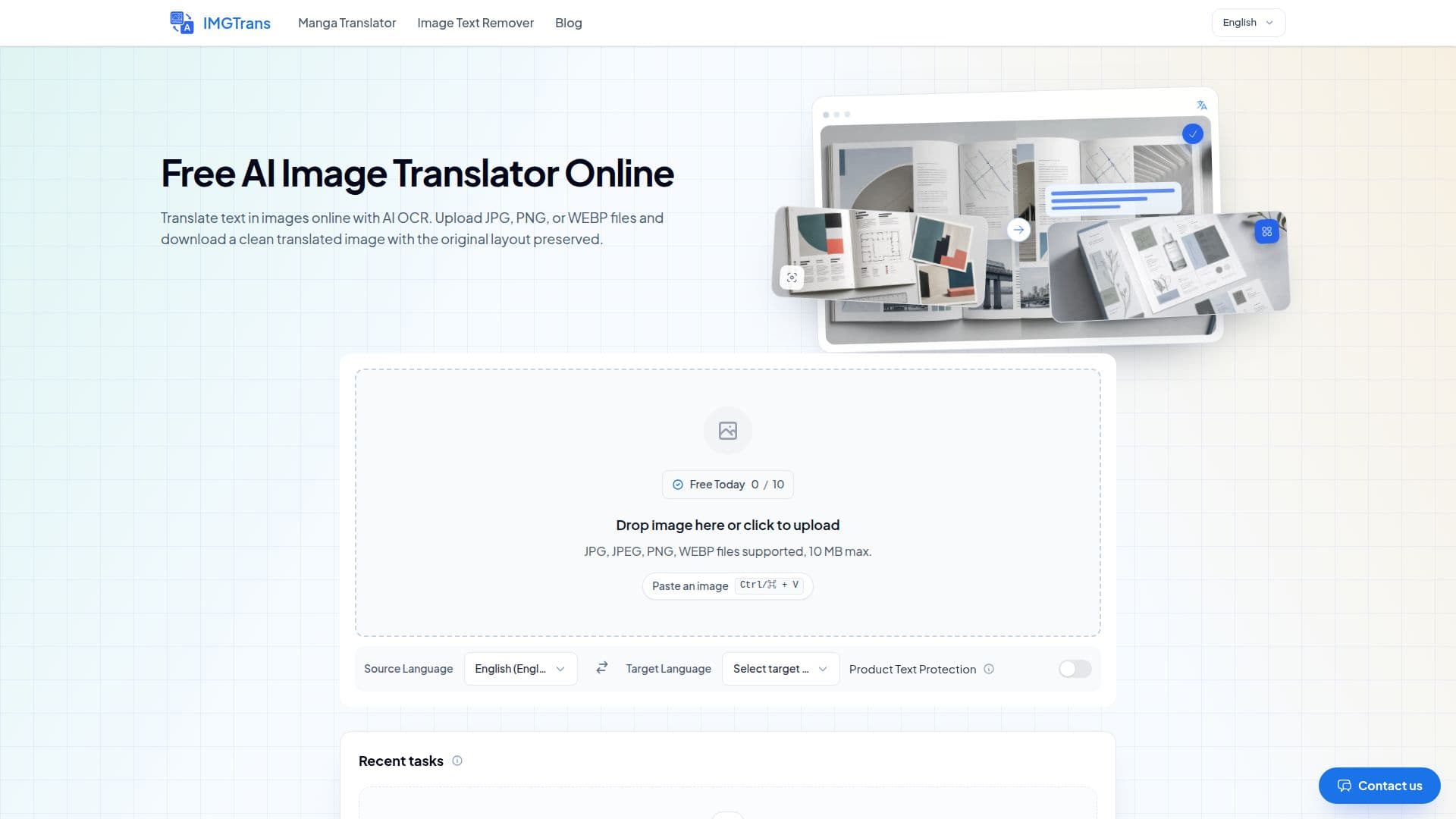This screenshot has height=819, width=1456.
Task: Click the Target Language label
Action: pos(669,669)
